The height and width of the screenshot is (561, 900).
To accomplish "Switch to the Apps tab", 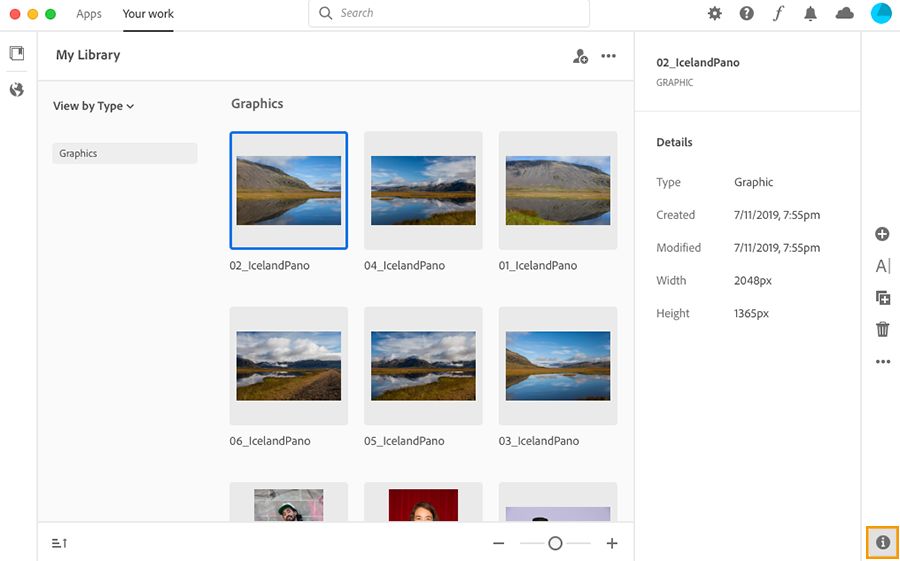I will pos(89,14).
